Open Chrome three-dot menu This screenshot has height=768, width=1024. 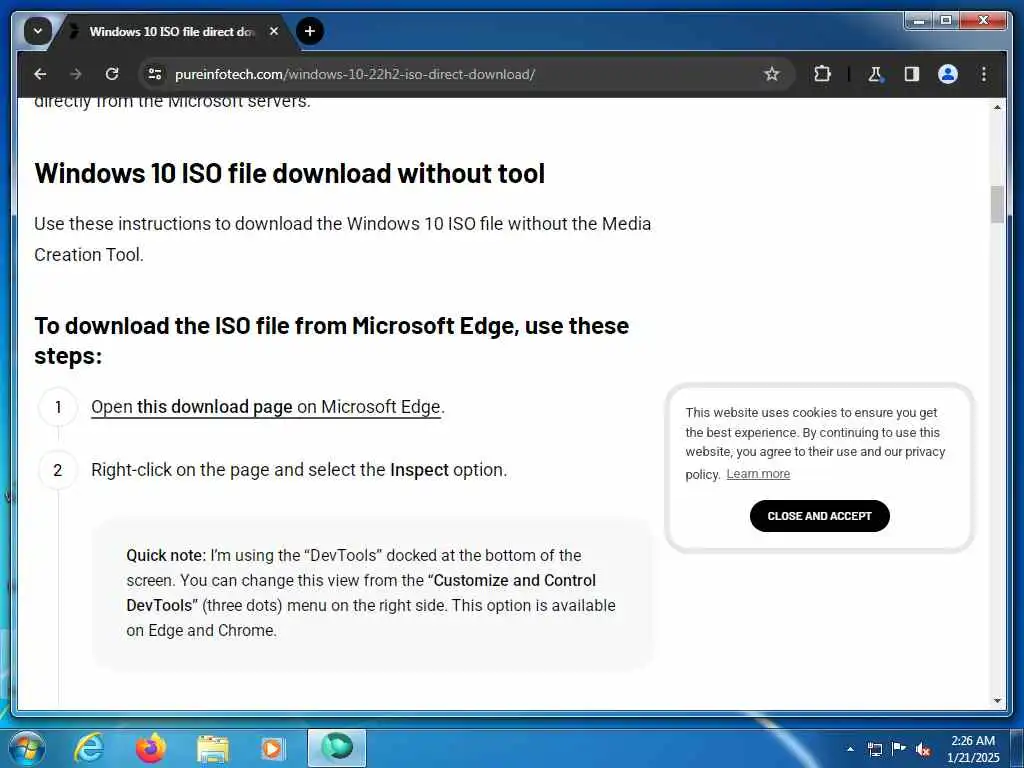(x=984, y=74)
